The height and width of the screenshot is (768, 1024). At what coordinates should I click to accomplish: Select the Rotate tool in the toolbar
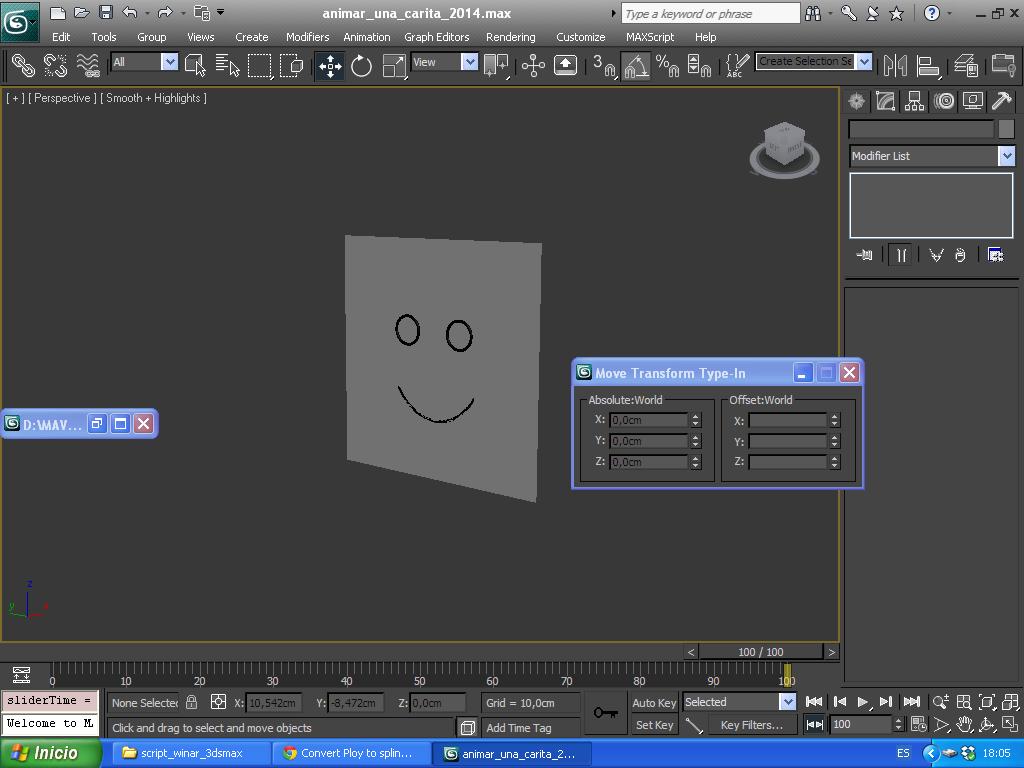pyautogui.click(x=361, y=66)
